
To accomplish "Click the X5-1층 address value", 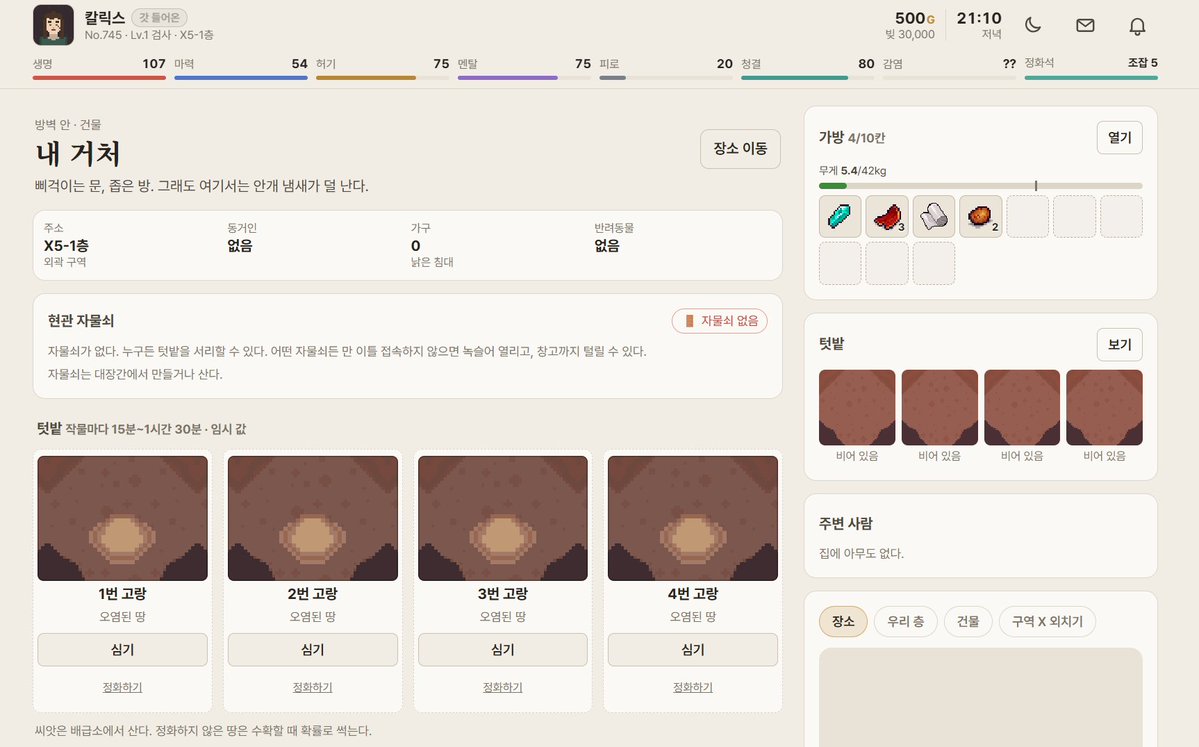I will (67, 245).
